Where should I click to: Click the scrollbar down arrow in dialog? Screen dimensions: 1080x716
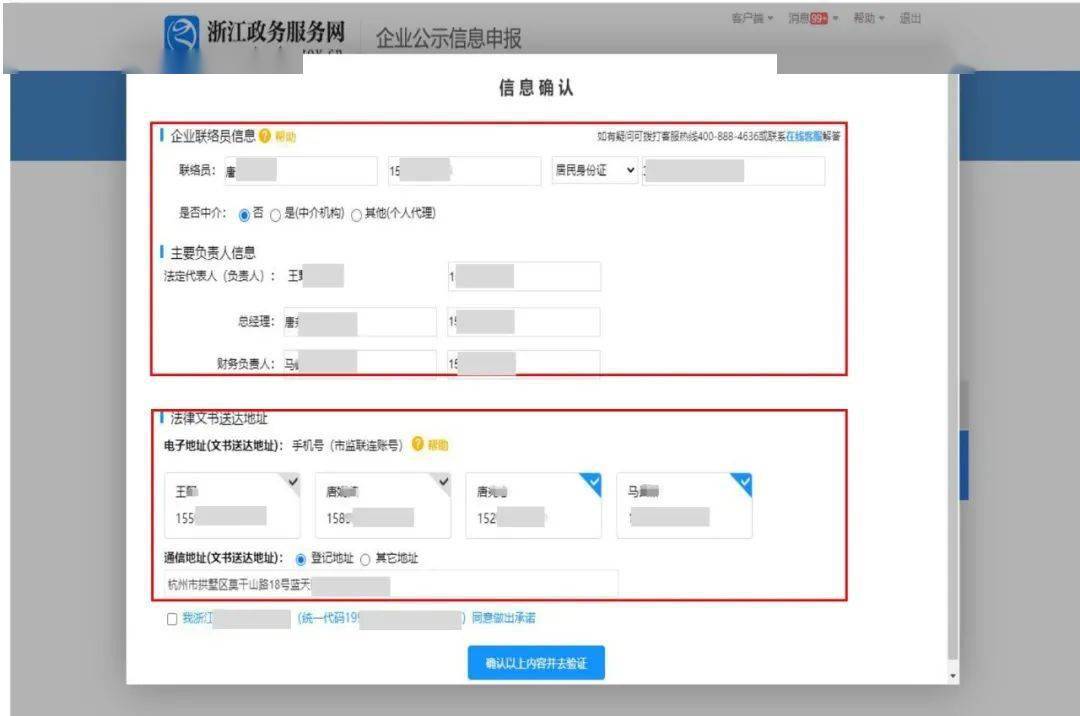pyautogui.click(x=953, y=676)
